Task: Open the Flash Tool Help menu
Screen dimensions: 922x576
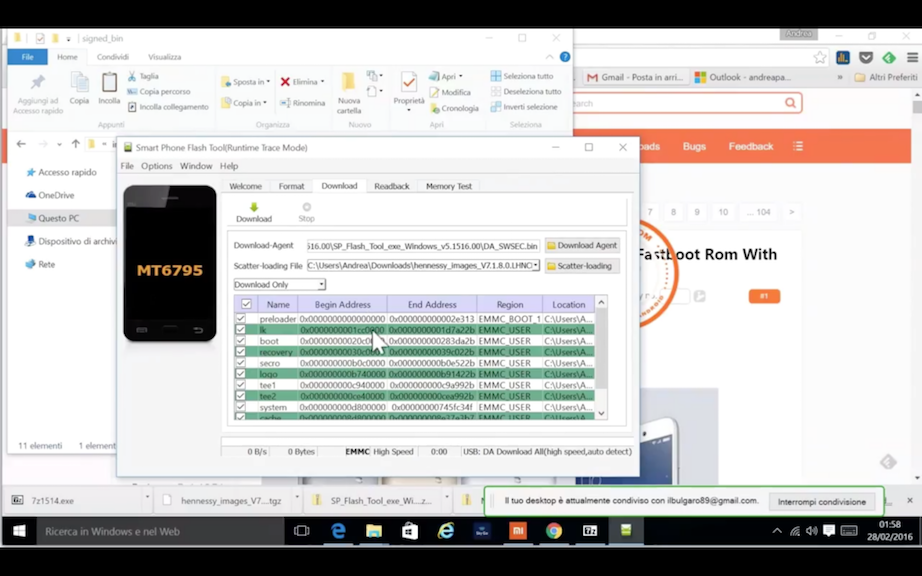Action: (x=229, y=166)
